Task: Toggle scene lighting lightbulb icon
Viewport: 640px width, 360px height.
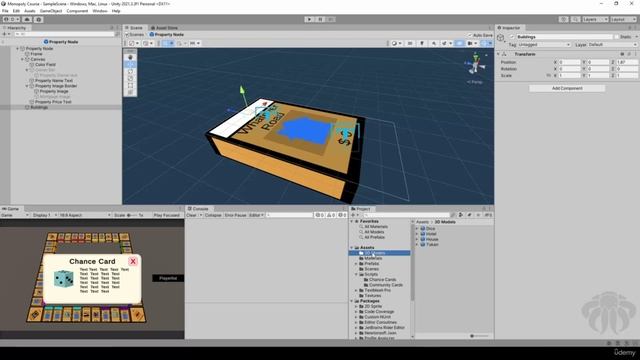Action: tap(422, 43)
